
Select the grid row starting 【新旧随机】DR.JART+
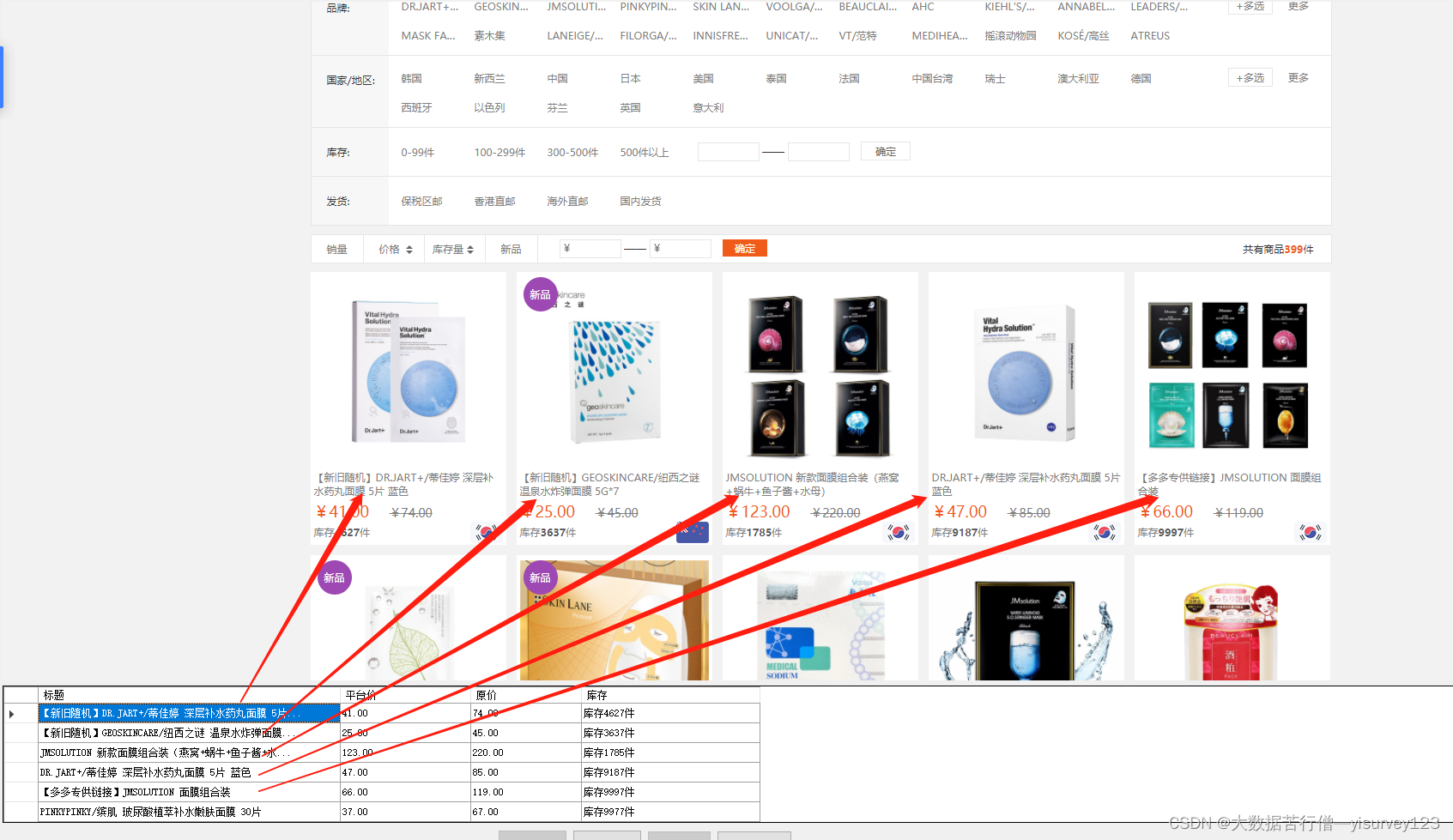click(x=190, y=713)
